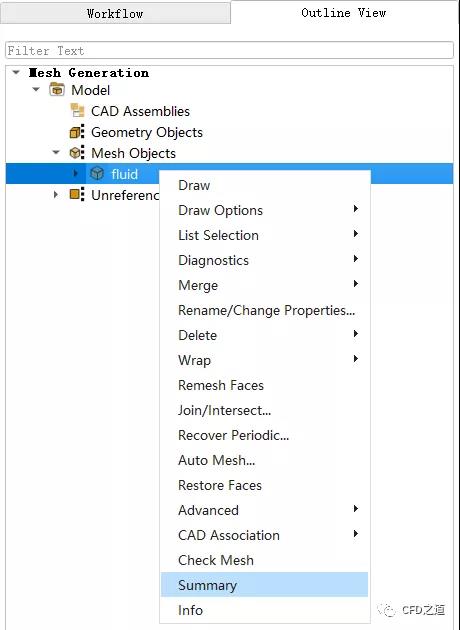Viewport: 460px width, 630px height.
Task: Click the CAD Assemblies icon
Action: pyautogui.click(x=77, y=110)
